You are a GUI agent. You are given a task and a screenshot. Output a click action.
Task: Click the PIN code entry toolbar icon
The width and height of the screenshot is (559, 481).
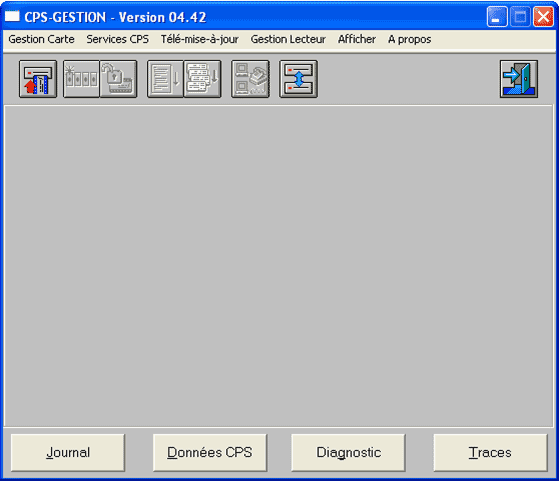click(x=81, y=79)
